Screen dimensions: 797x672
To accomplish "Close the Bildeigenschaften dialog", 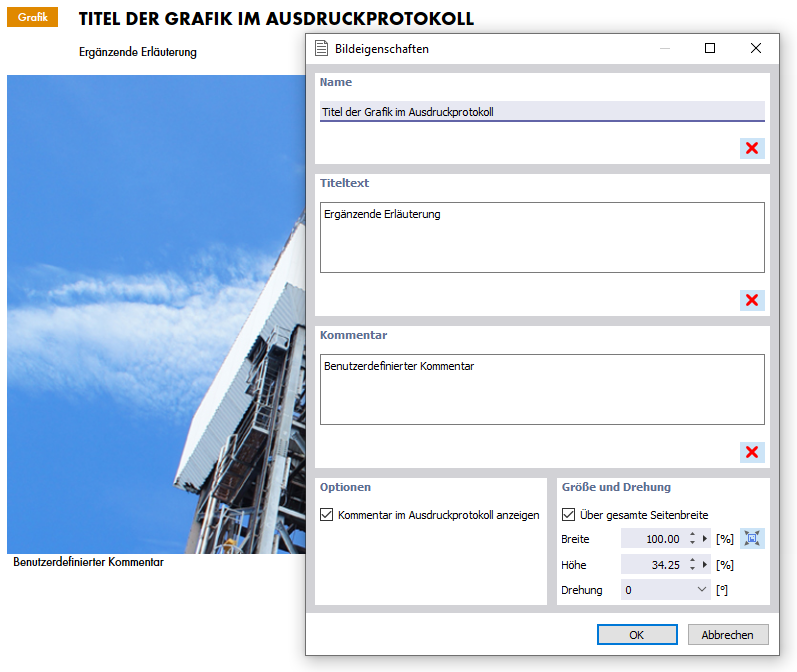I will click(756, 48).
